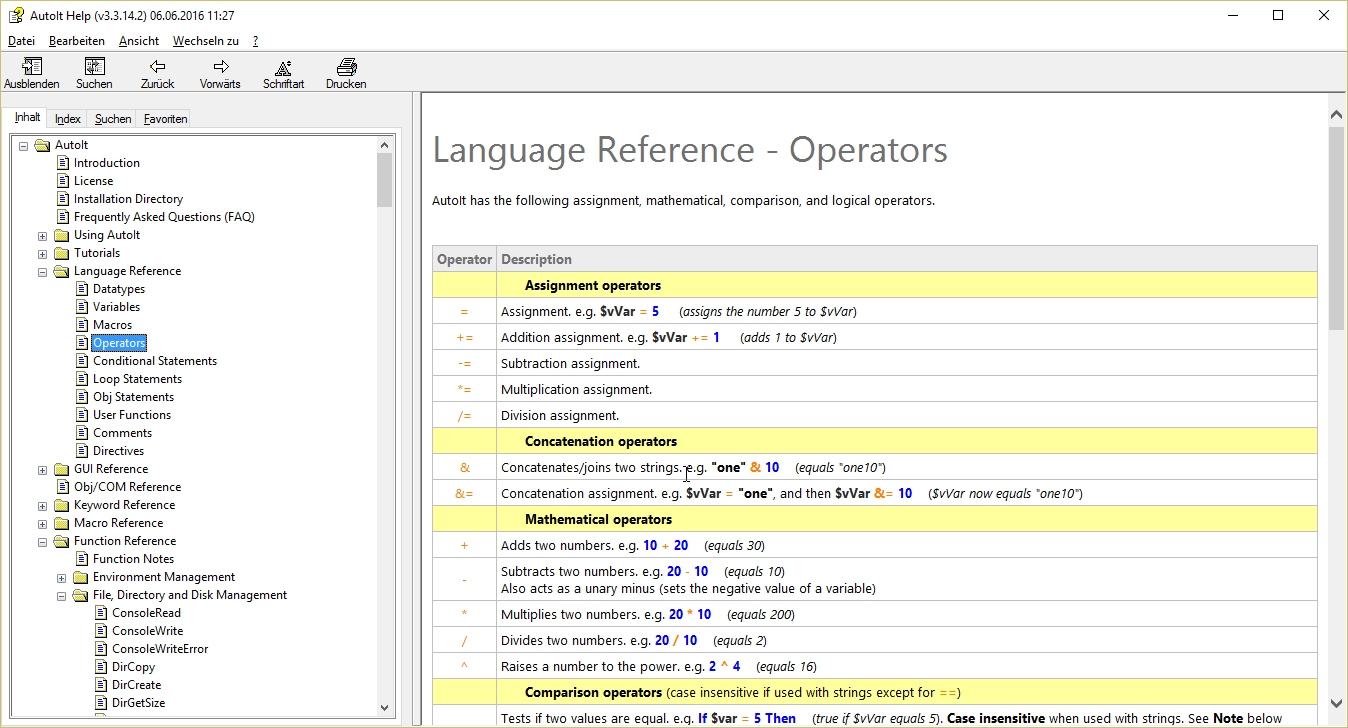
Task: Switch to the Index tab
Action: 68,119
